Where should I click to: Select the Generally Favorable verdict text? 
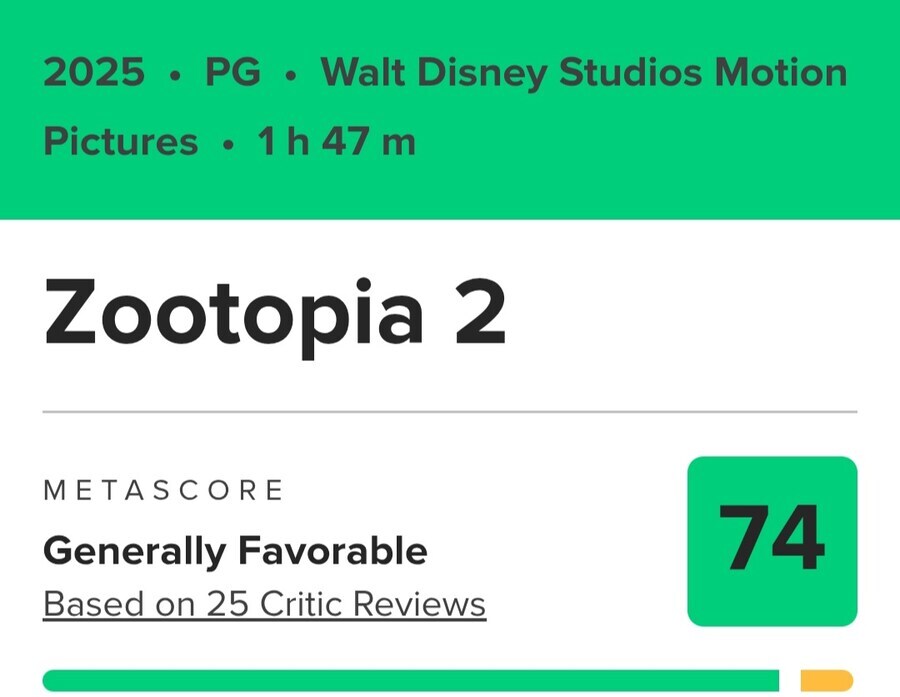pos(235,550)
